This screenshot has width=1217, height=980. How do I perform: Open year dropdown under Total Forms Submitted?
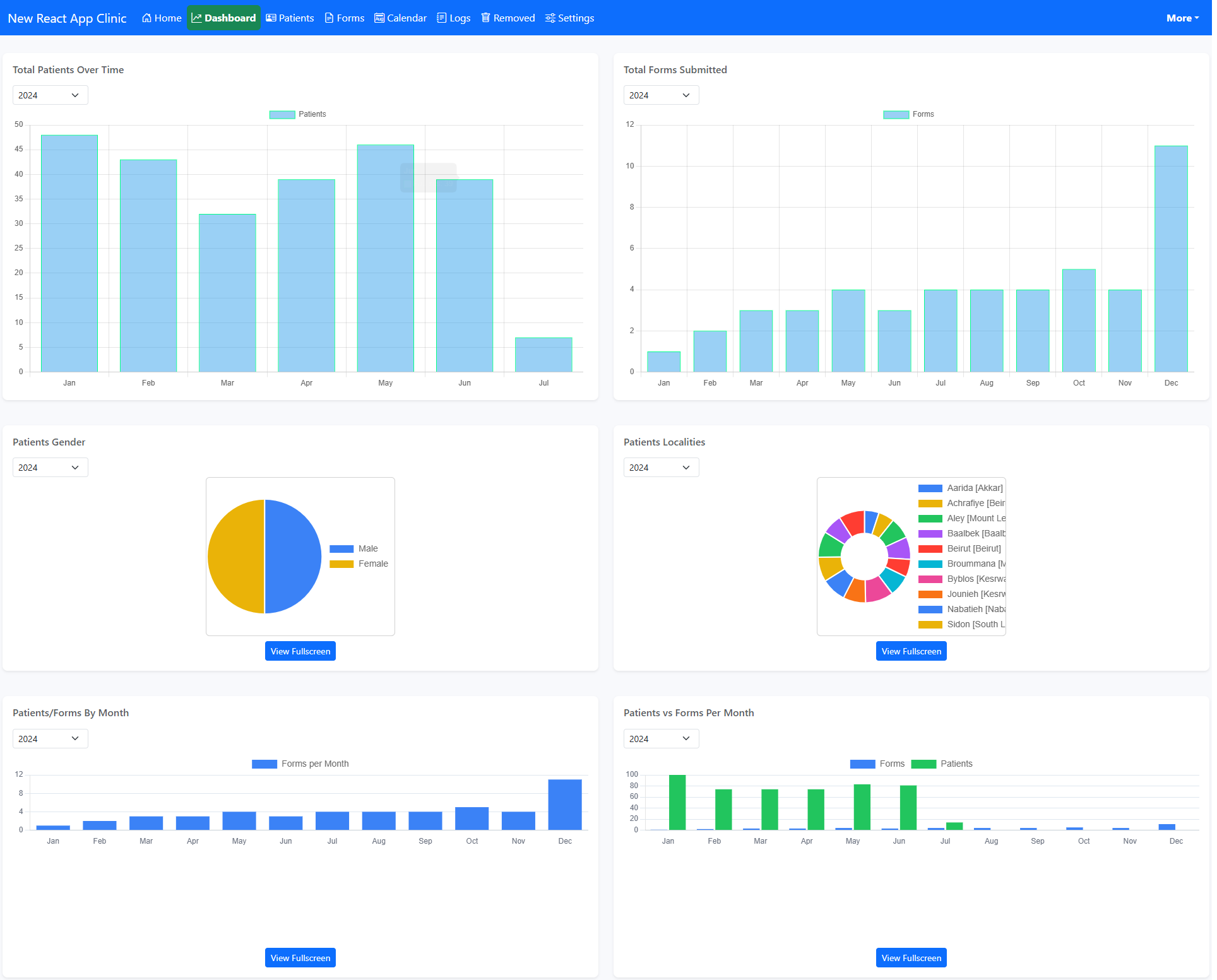pos(661,95)
